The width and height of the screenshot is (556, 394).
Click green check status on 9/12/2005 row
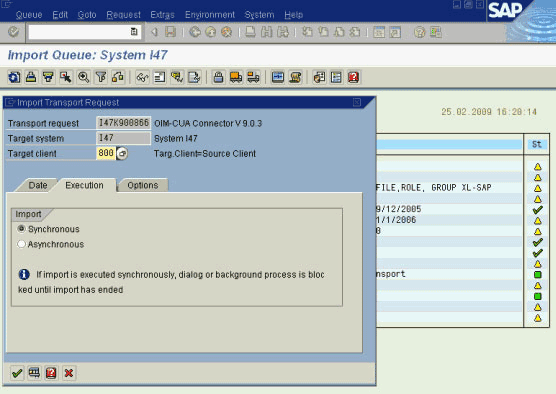pyautogui.click(x=538, y=210)
